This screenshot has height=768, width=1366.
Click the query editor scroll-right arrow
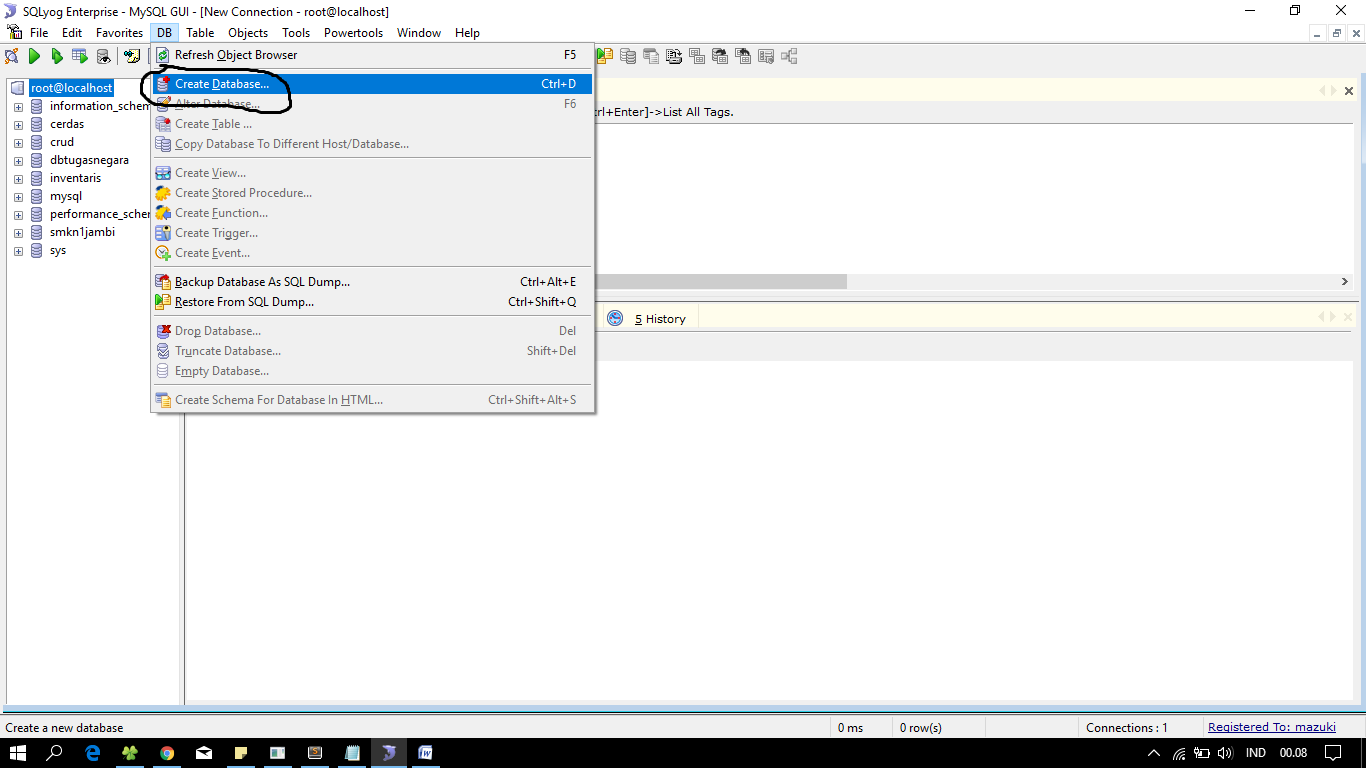pyautogui.click(x=1345, y=282)
